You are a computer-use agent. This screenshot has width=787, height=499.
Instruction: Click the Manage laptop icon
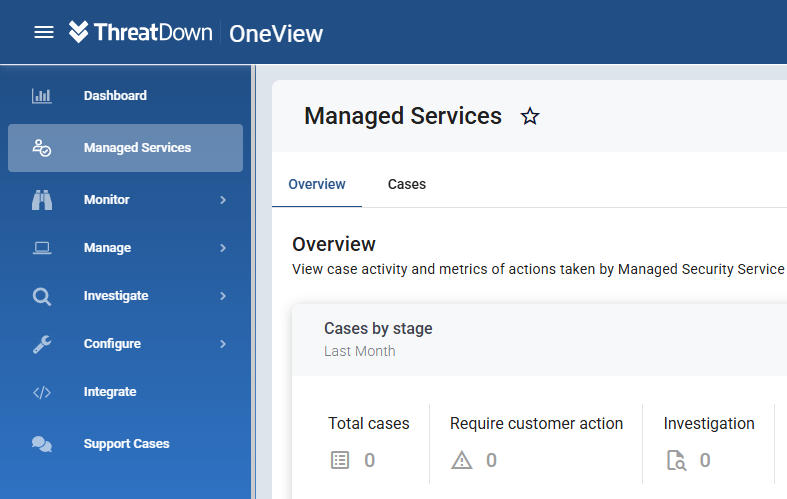pos(42,248)
